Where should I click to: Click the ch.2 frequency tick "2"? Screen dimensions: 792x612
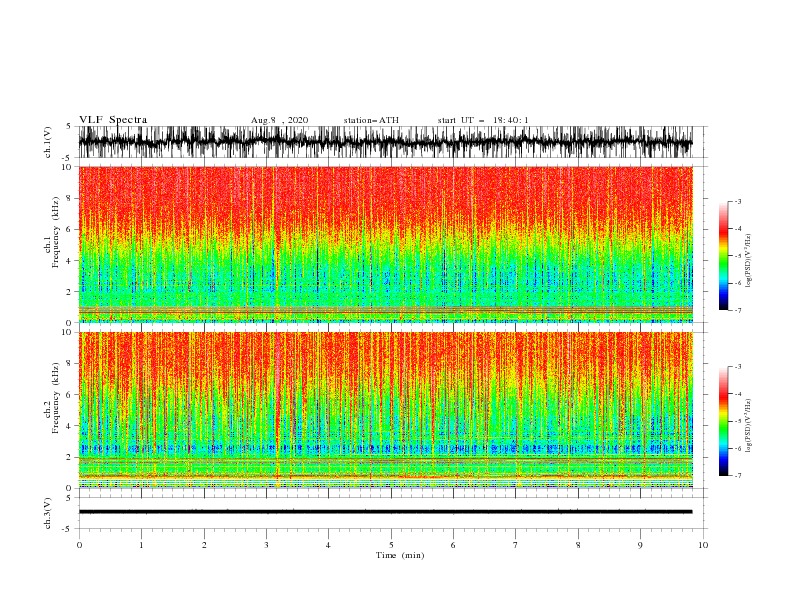70,457
